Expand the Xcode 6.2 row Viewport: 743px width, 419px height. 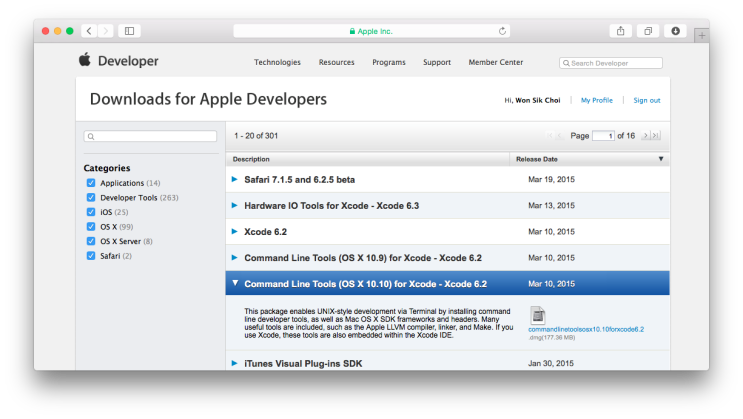(234, 231)
